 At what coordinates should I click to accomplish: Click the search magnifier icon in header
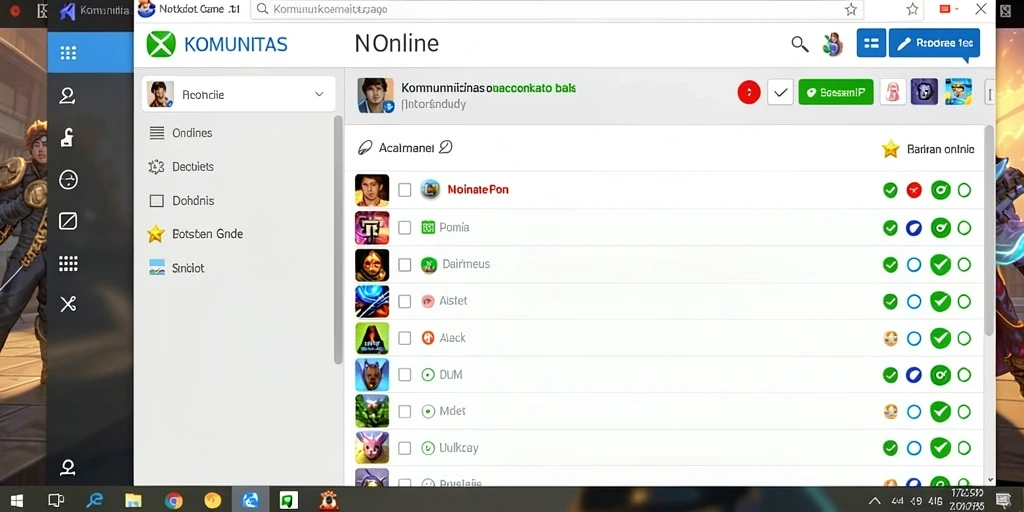[799, 44]
